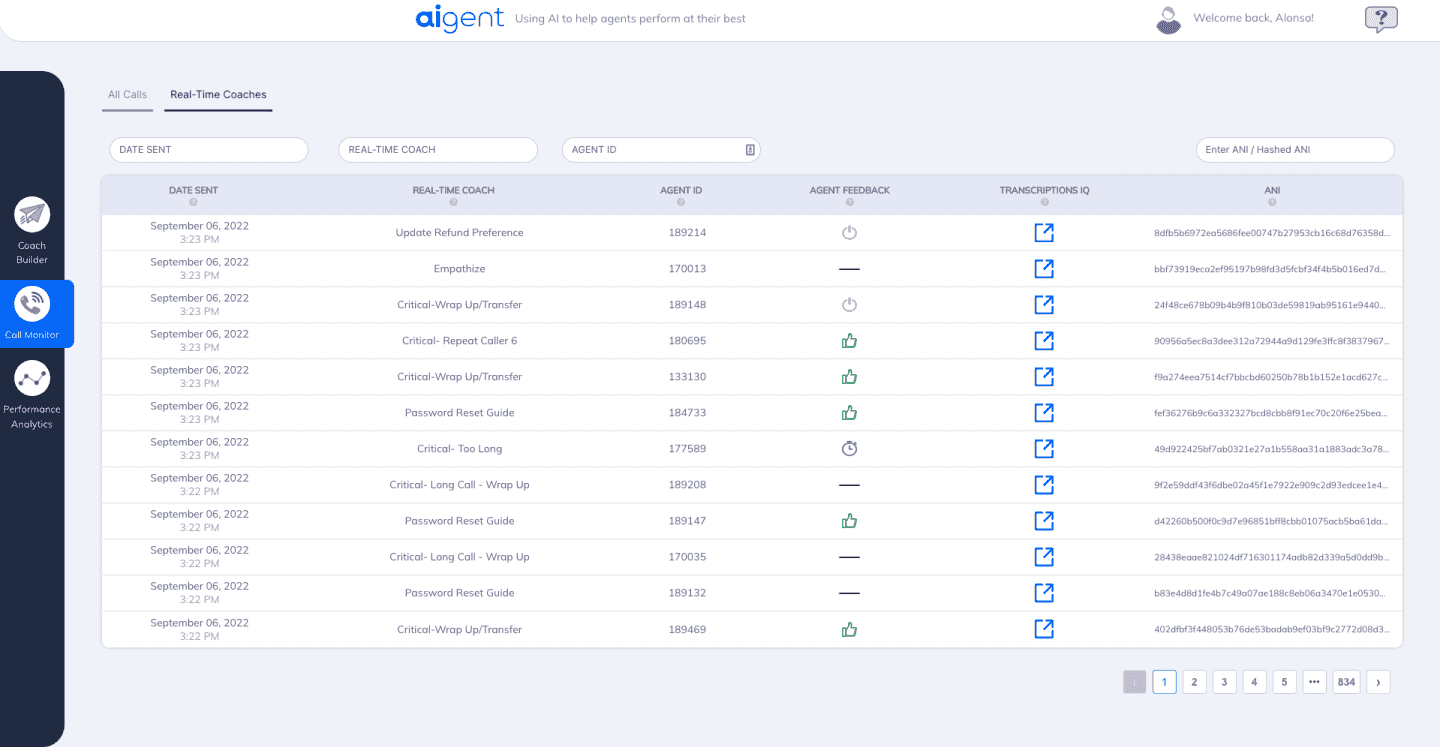Click power feedback icon for agent 189214
Image resolution: width=1440 pixels, height=747 pixels.
pos(849,233)
